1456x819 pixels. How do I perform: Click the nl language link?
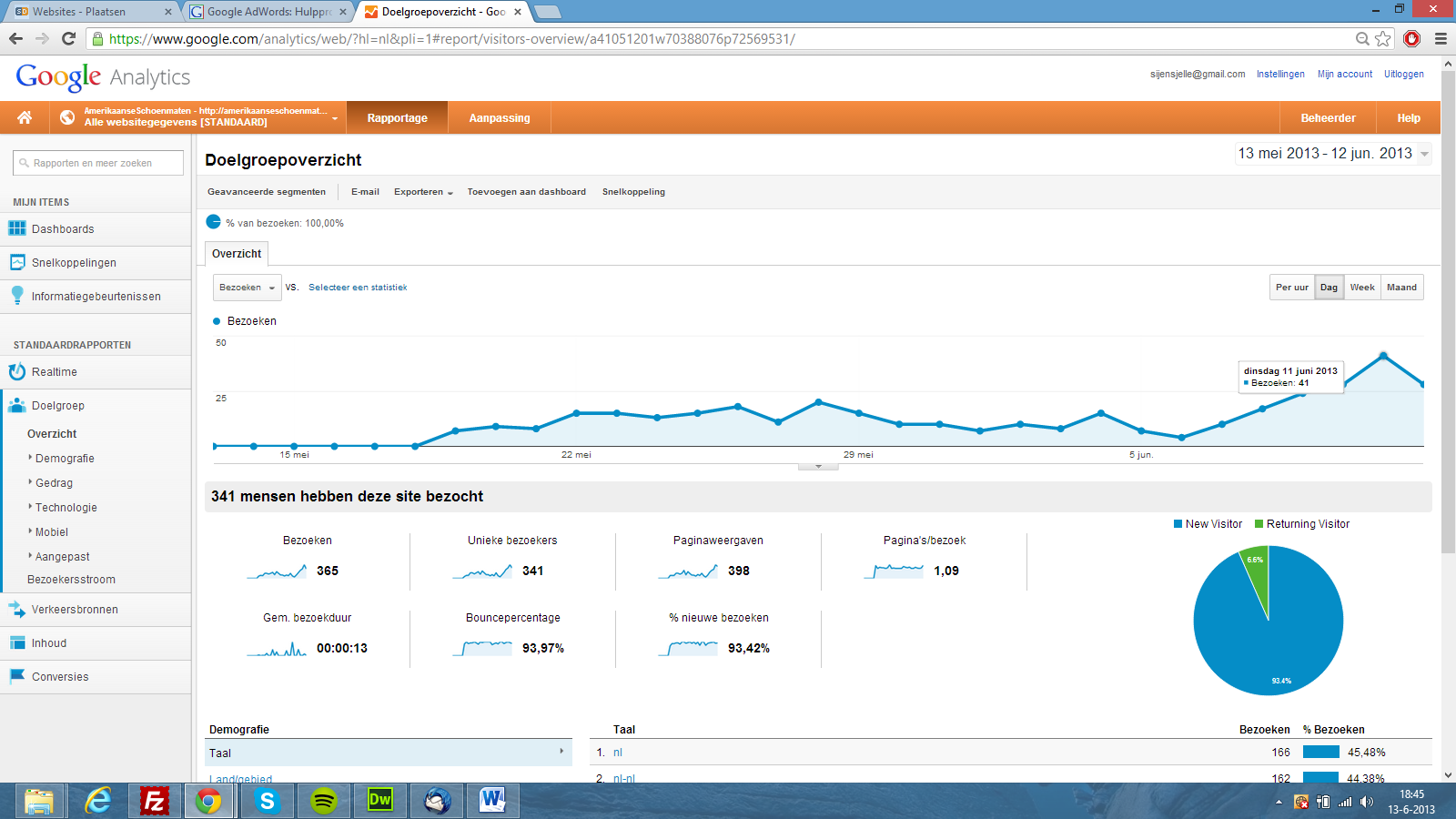(618, 753)
